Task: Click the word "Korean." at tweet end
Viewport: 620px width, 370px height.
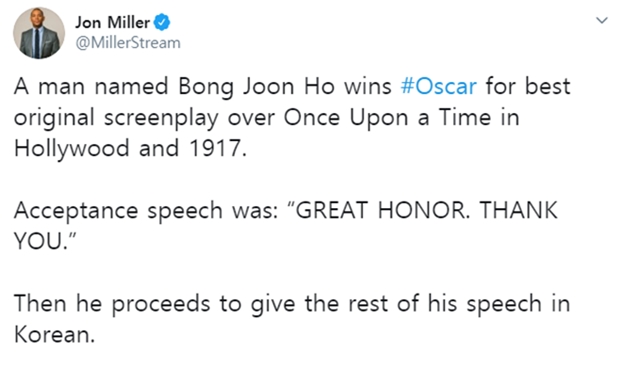Action: pyautogui.click(x=54, y=334)
